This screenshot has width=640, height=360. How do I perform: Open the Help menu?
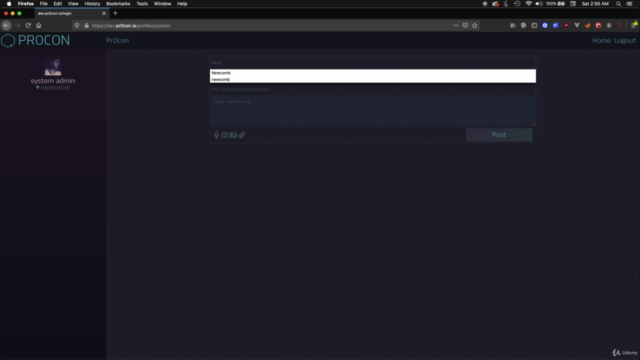click(182, 4)
